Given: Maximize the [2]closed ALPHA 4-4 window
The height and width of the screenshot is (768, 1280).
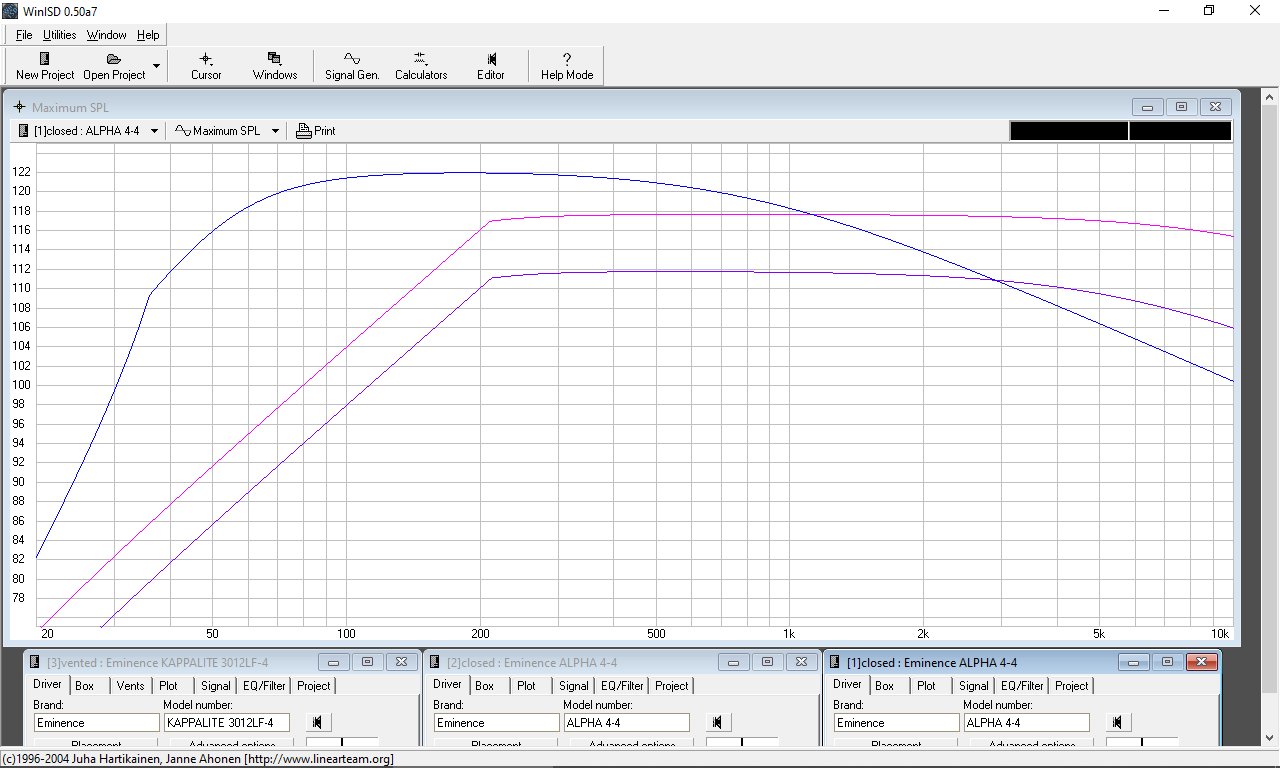Looking at the screenshot, I should (x=767, y=662).
